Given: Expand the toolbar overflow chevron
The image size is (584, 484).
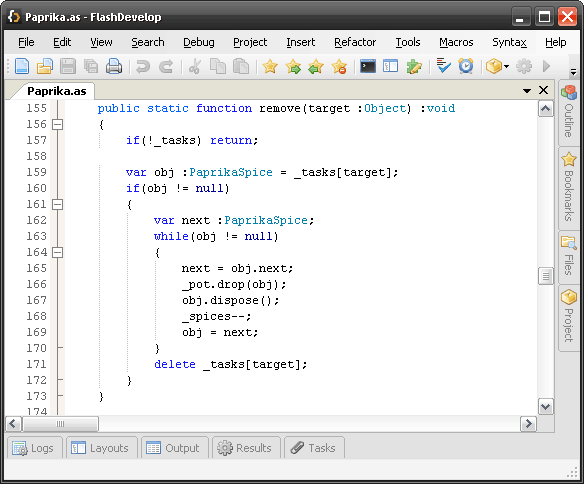Looking at the screenshot, I should tap(574, 71).
